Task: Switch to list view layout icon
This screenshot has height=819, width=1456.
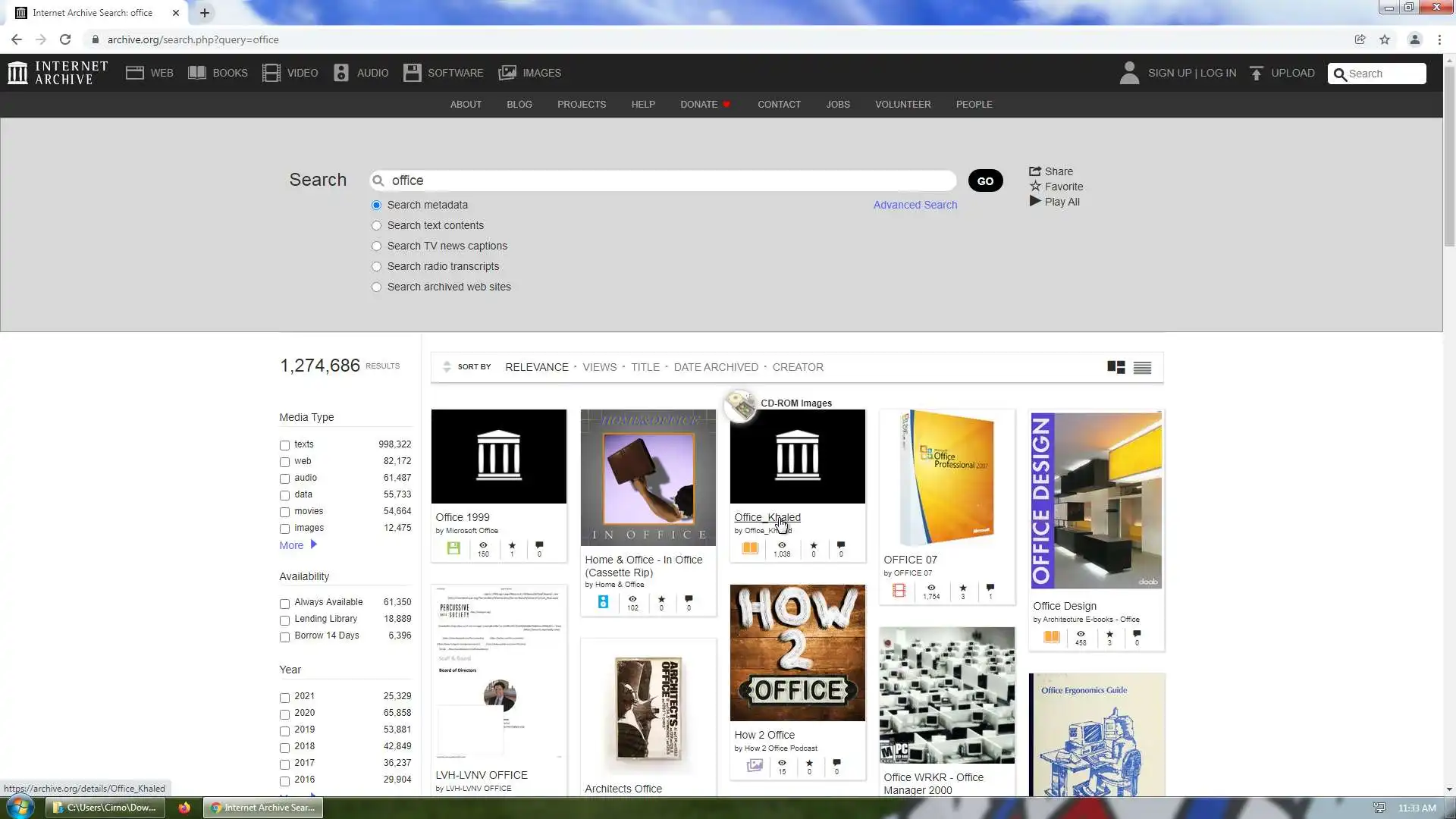Action: pos(1142,368)
